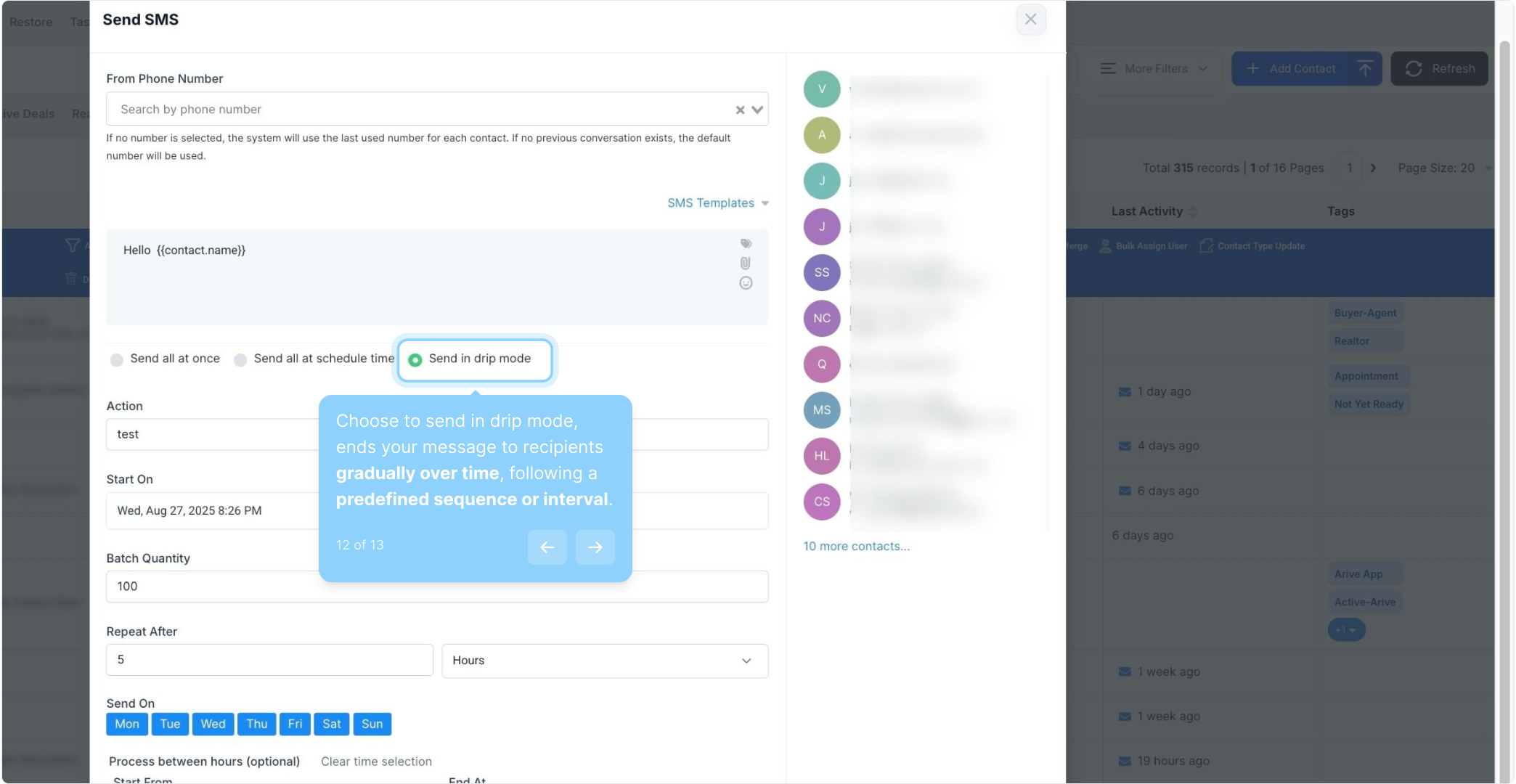Screen dimensions: 1516x784
Task: Select Send all at once option
Action: click(117, 360)
